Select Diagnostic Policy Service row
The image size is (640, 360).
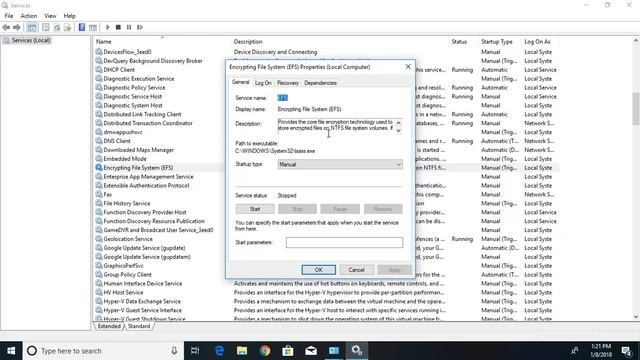pyautogui.click(x=327, y=87)
